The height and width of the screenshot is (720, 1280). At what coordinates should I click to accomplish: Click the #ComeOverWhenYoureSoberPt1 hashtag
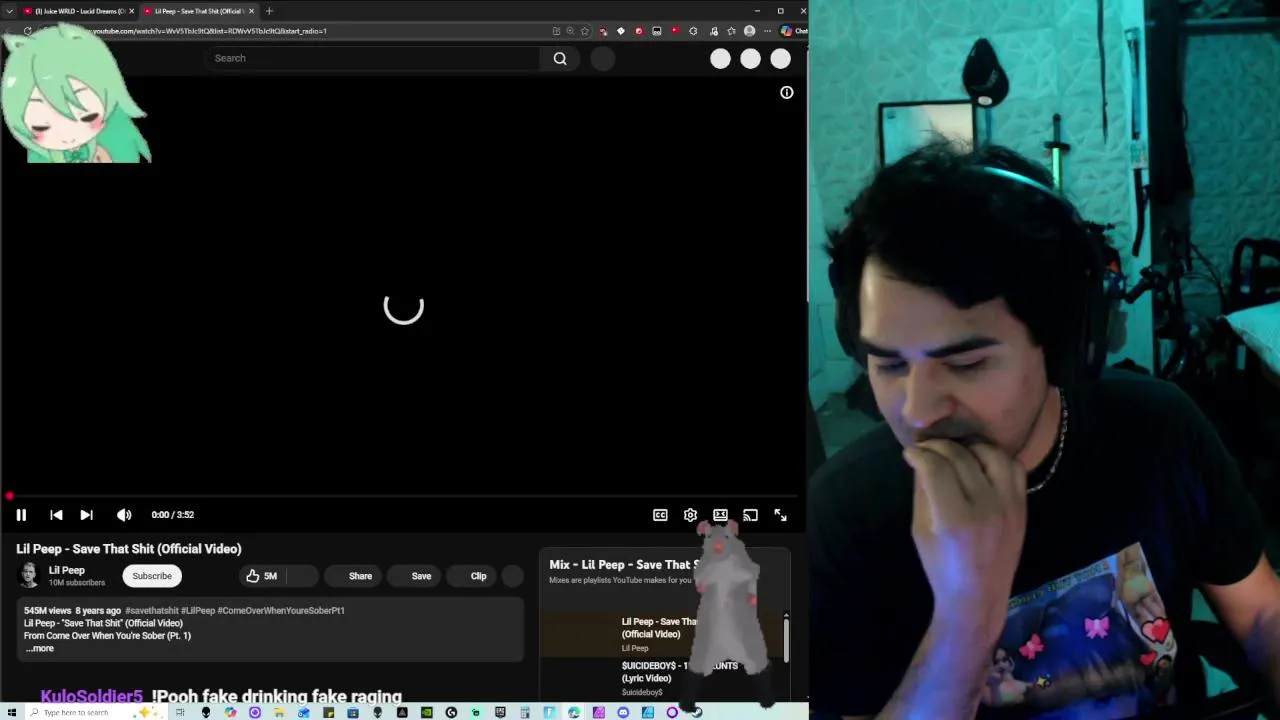tap(281, 610)
